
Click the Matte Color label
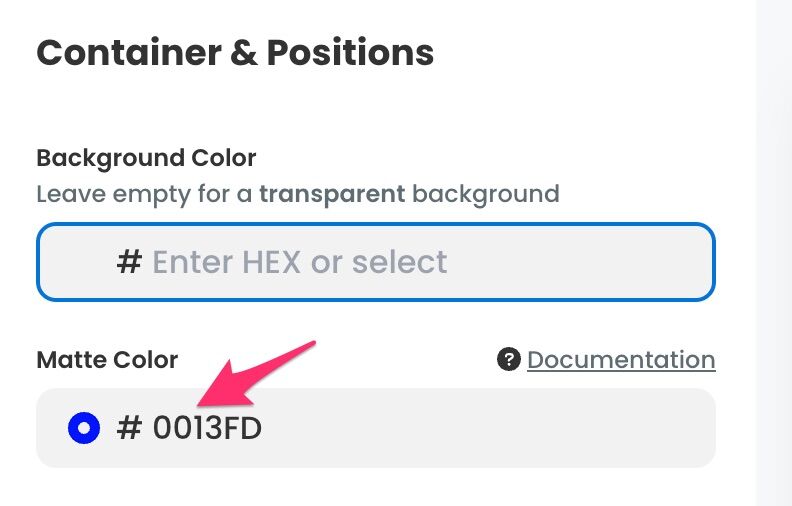[x=107, y=360]
